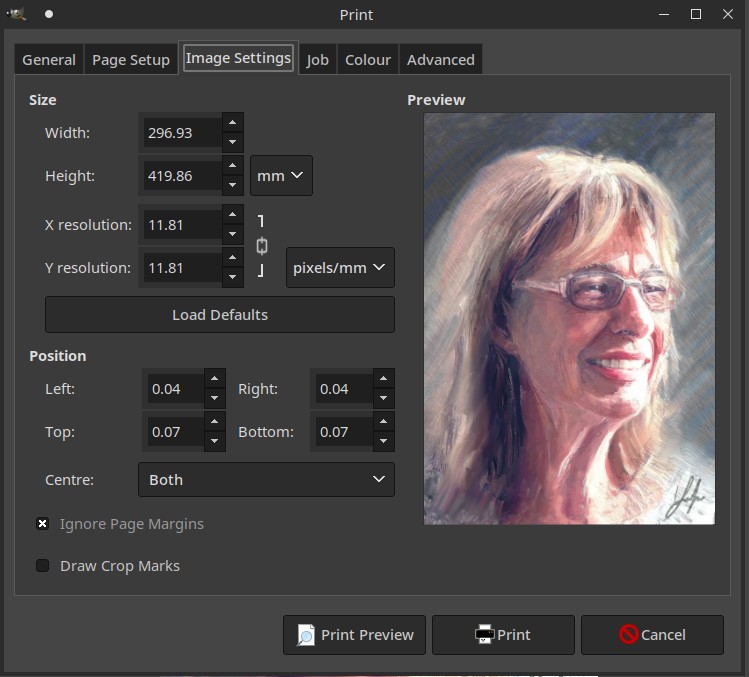Decrease Height using the down arrow

[x=232, y=185]
